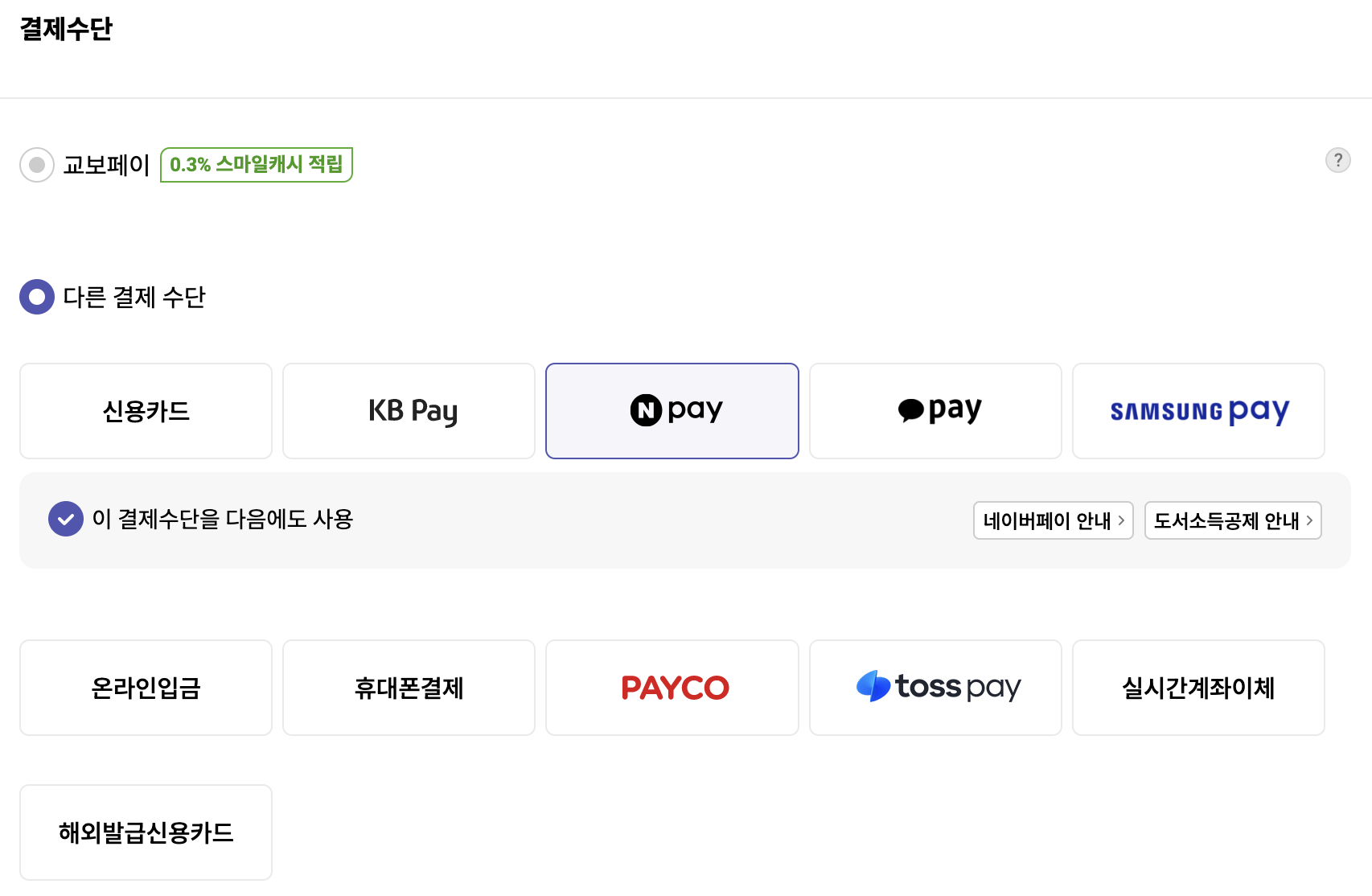Switch to the 온라인입금 payment tab
Viewport: 1372px width, 896px height.
146,688
